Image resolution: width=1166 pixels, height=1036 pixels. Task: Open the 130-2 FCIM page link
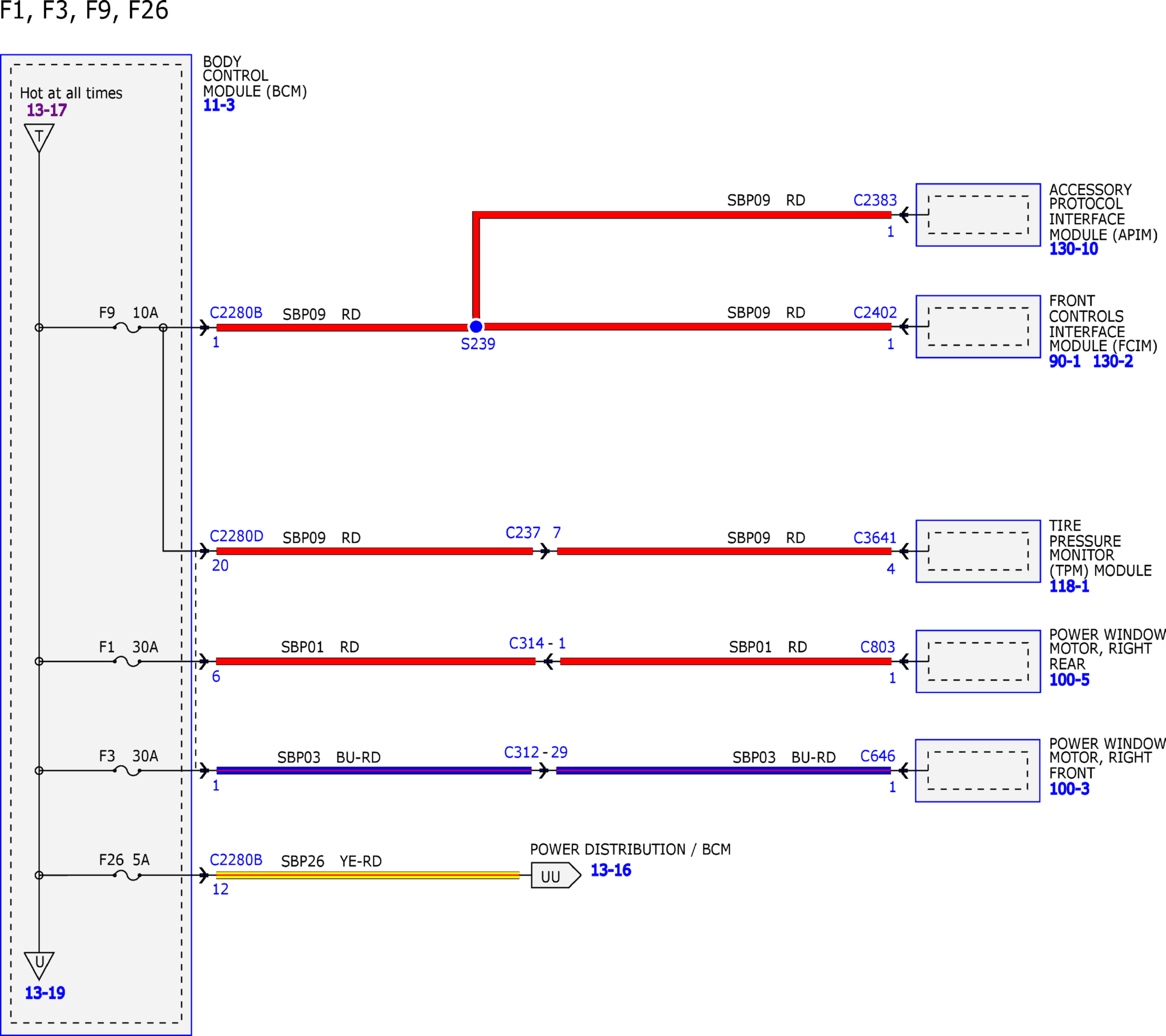click(1113, 362)
